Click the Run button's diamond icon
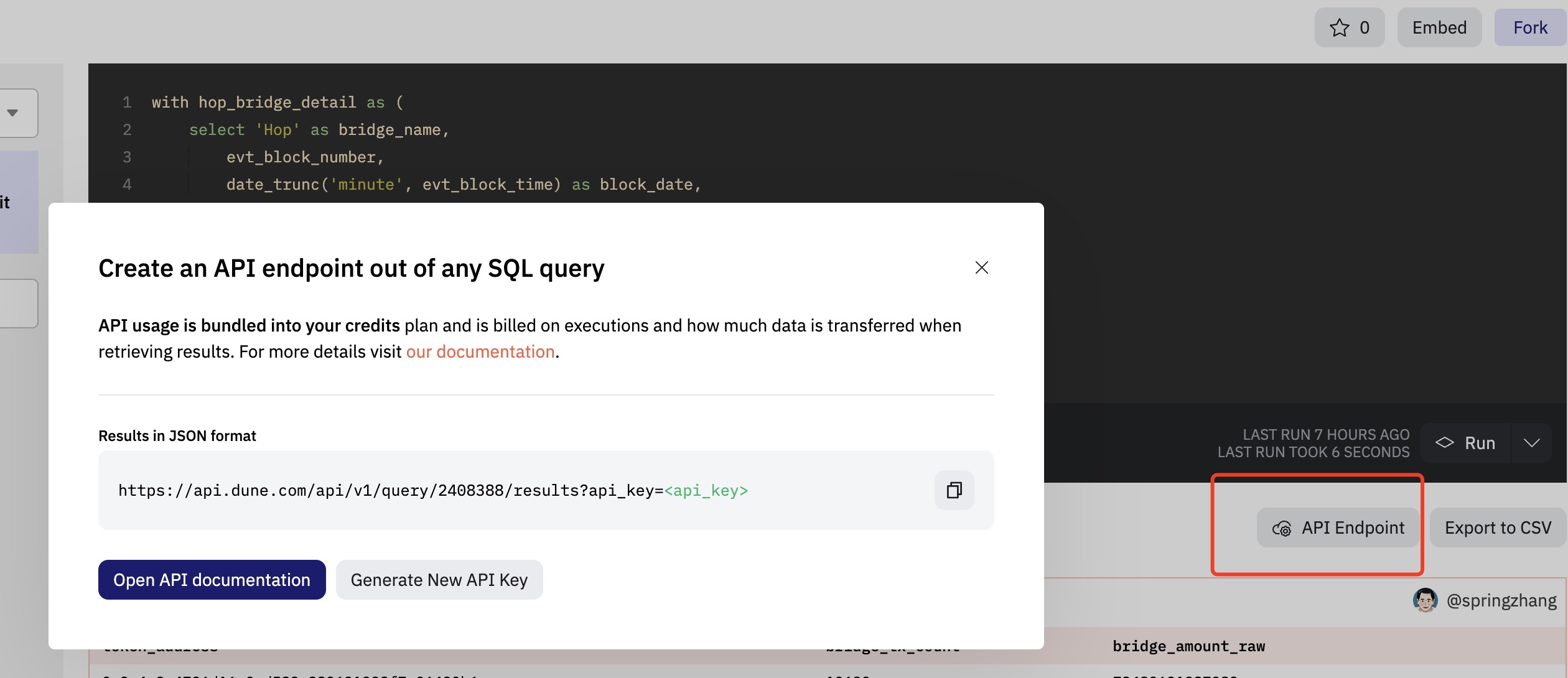 pos(1444,442)
